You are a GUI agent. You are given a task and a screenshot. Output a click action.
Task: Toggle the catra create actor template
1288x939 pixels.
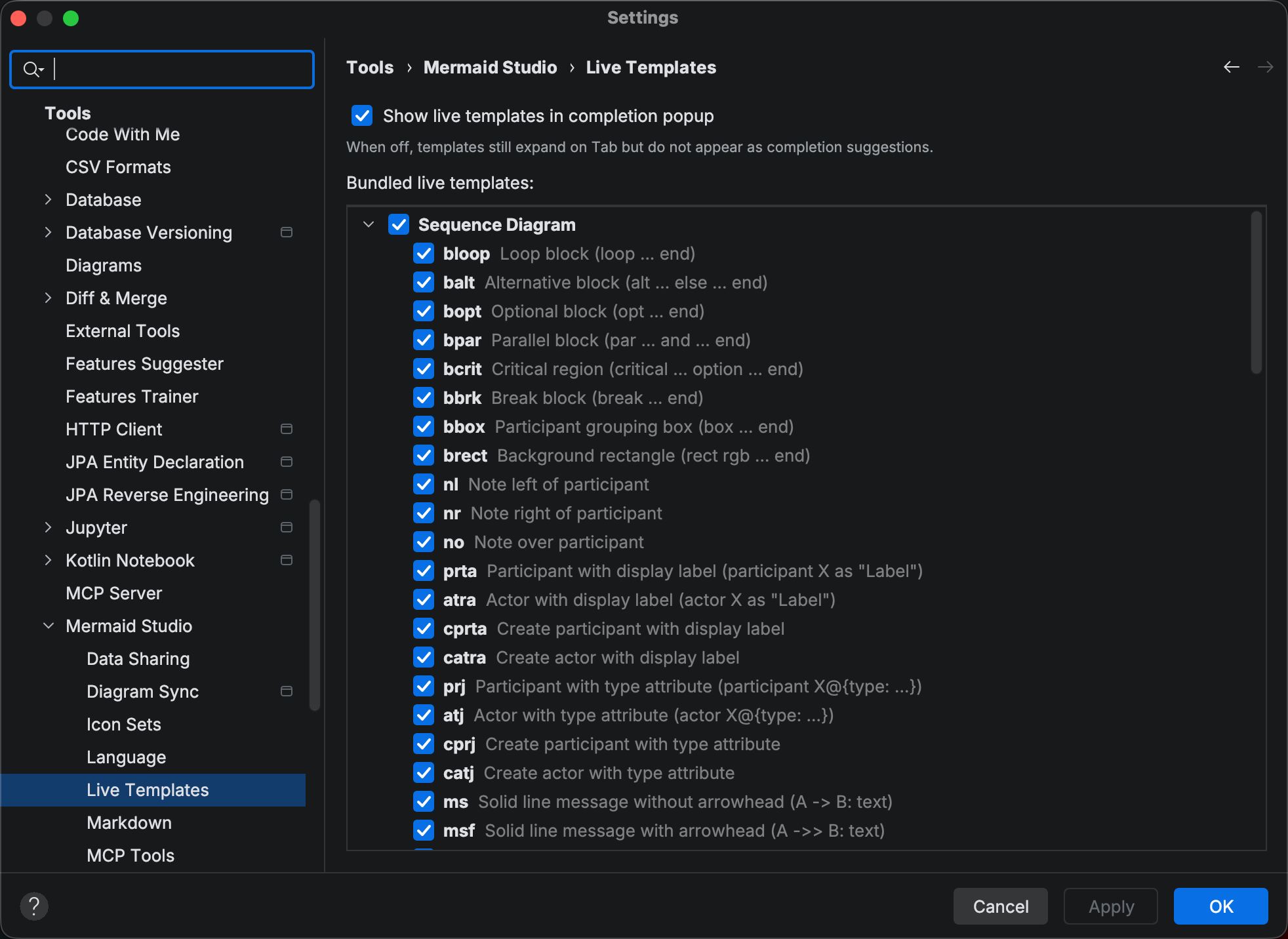pos(424,657)
